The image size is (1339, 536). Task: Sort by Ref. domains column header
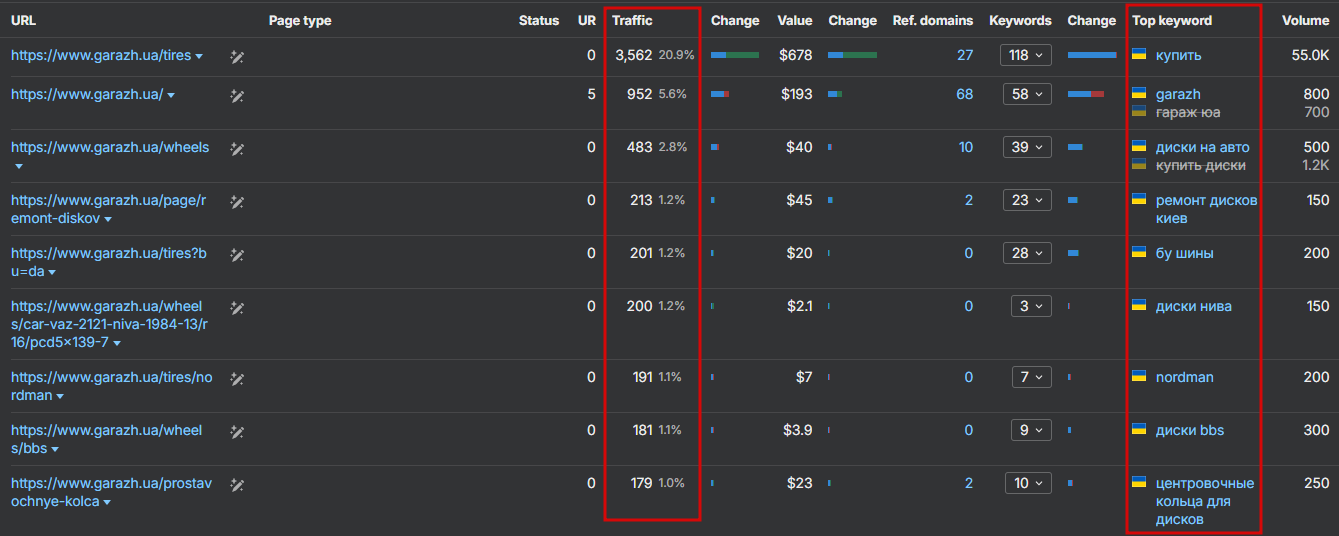coord(932,20)
